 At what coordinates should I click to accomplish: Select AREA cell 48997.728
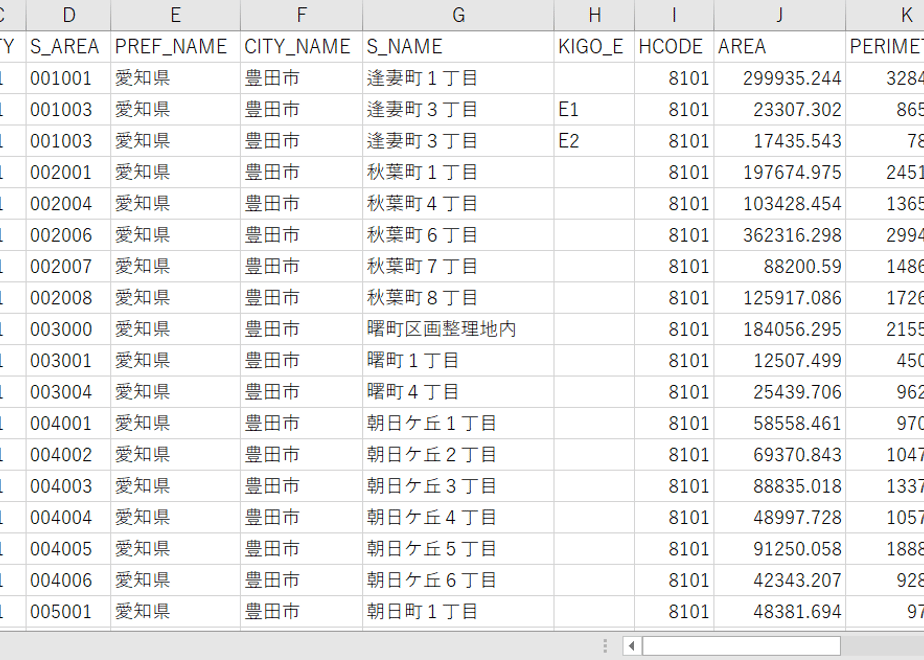[780, 517]
